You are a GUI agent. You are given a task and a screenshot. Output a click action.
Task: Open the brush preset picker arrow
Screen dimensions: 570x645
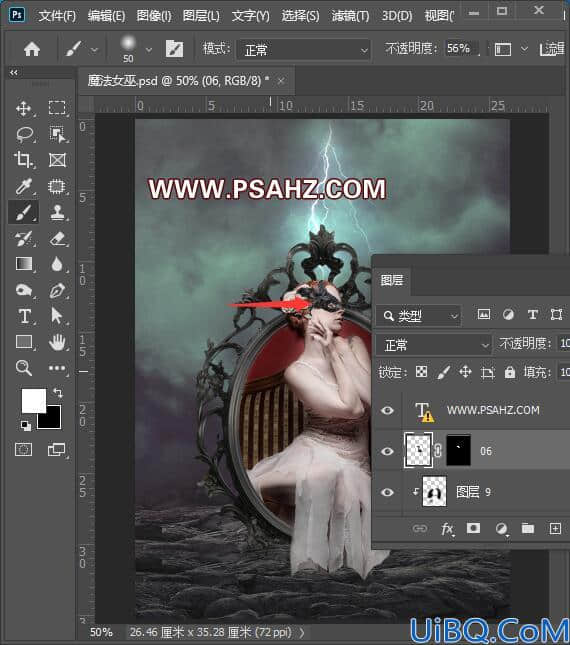pos(149,50)
